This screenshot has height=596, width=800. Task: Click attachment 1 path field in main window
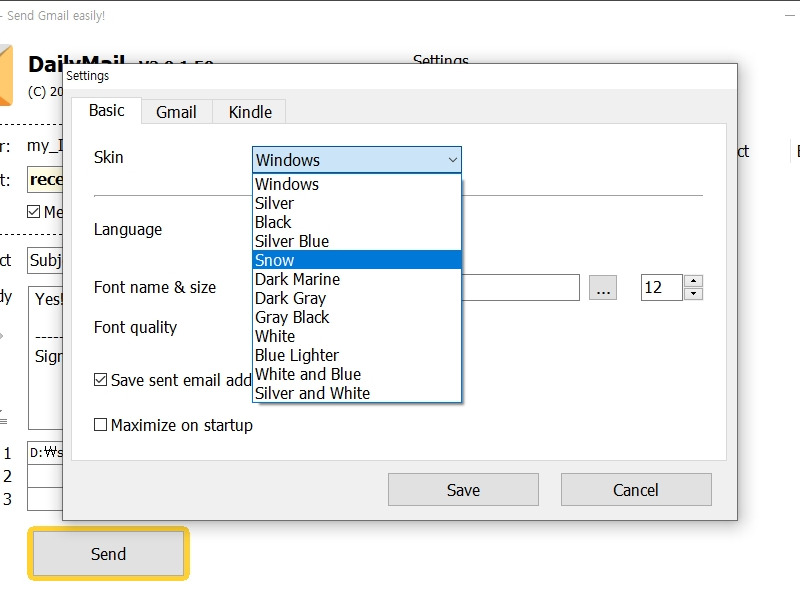45,452
